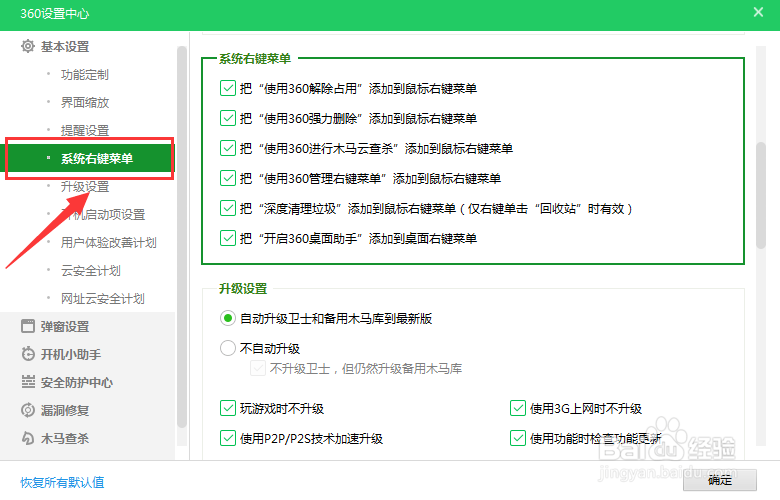Expand the 木马查杀 section

[x=65, y=438]
